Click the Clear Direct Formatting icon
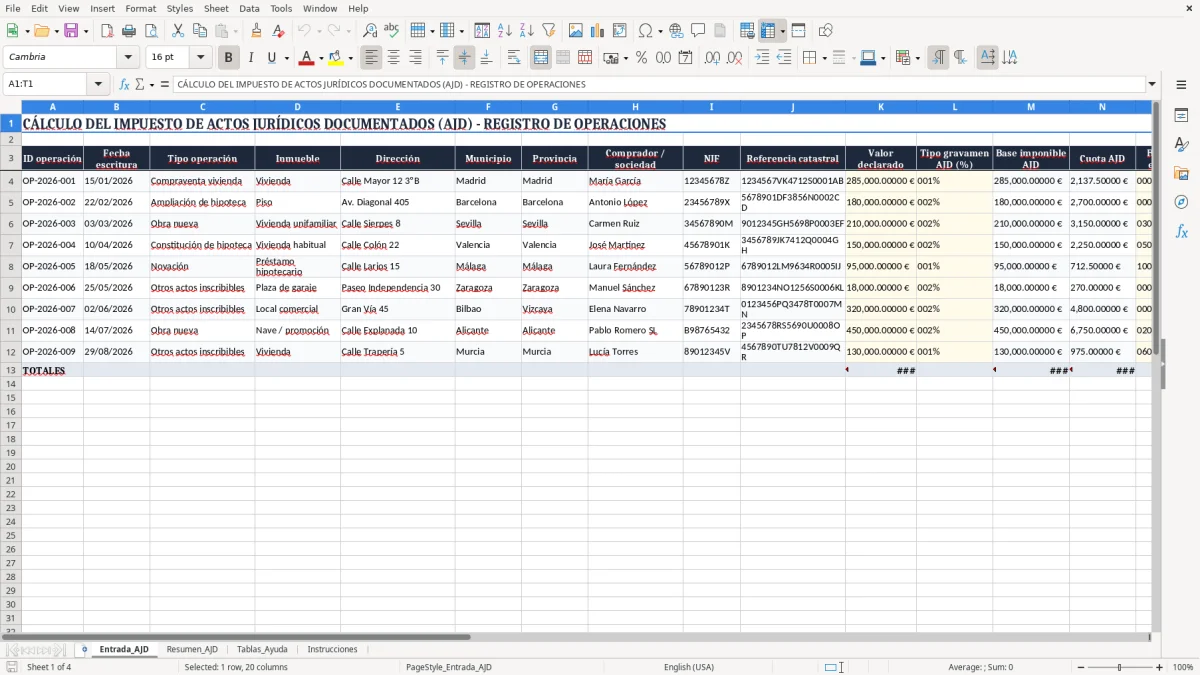 tap(278, 31)
